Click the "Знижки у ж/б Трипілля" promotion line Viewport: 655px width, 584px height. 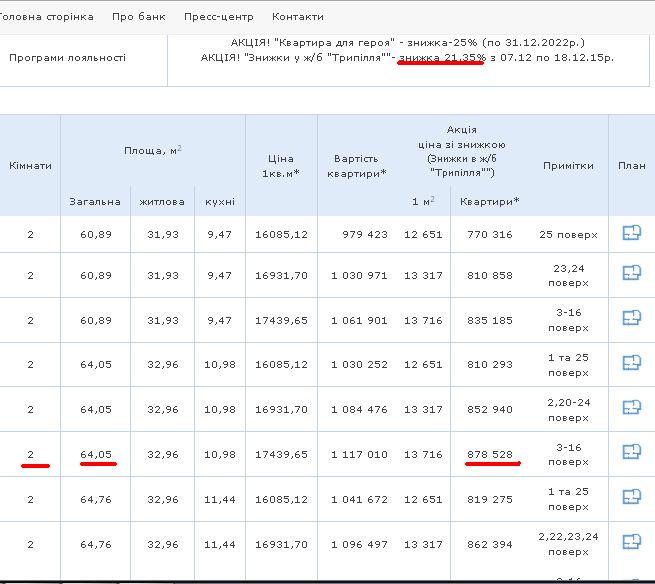click(407, 58)
